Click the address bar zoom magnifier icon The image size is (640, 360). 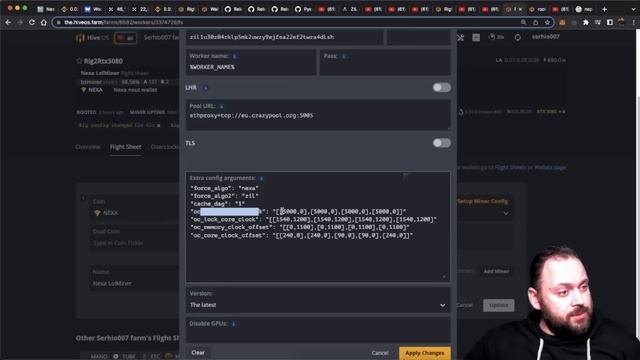(523, 22)
